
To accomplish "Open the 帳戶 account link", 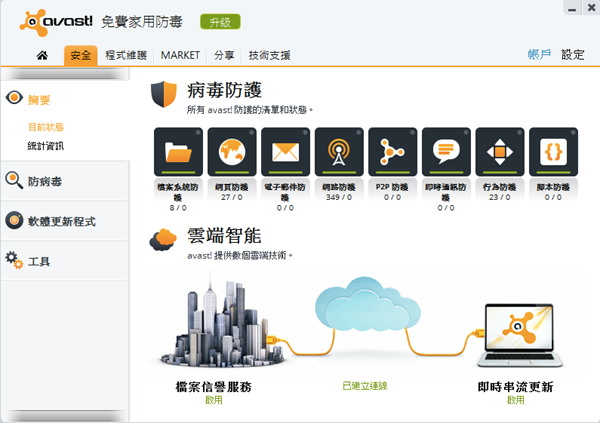I will pos(539,55).
